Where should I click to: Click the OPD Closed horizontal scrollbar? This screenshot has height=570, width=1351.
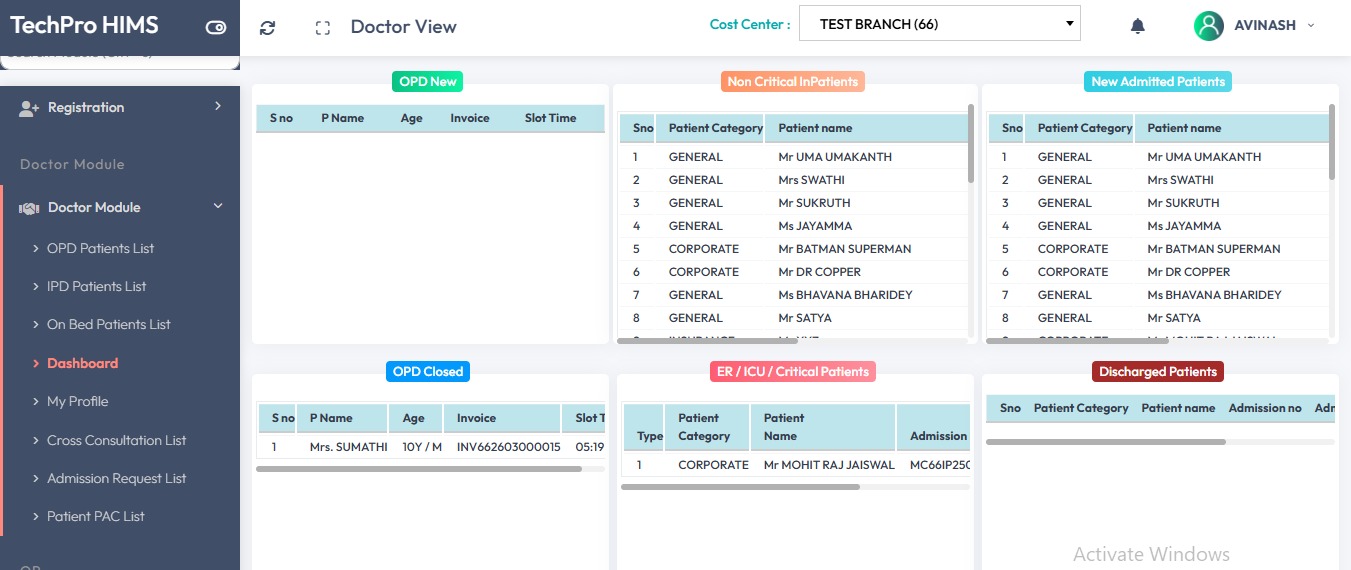pos(419,468)
